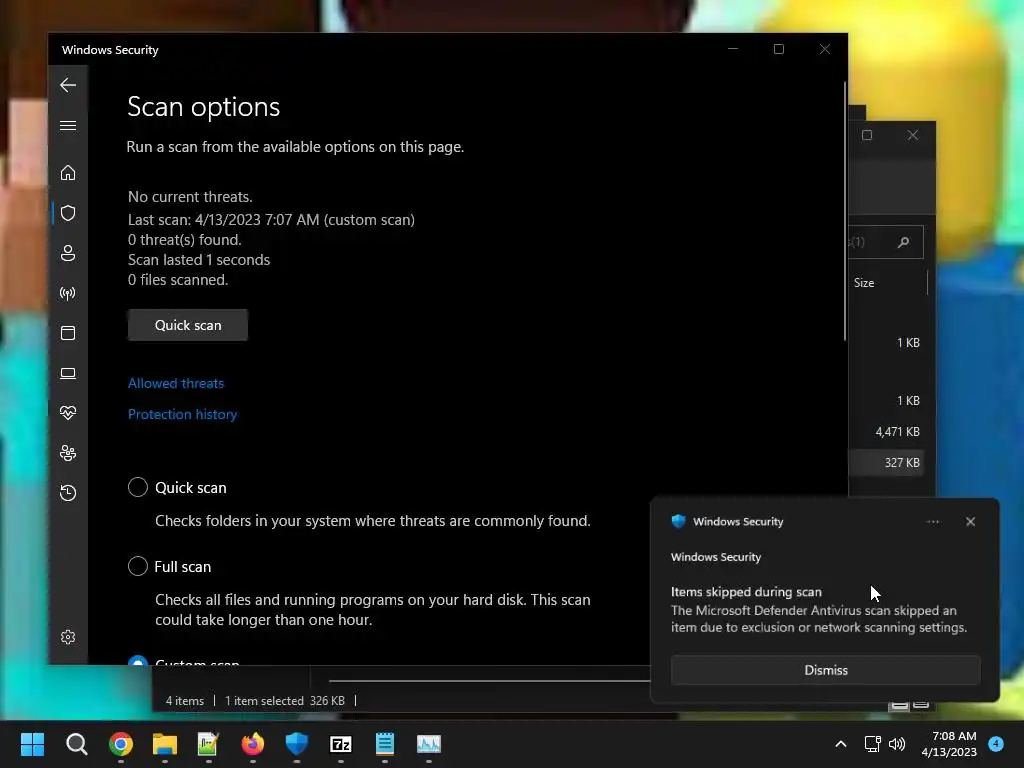Open the hamburger navigation menu
The width and height of the screenshot is (1024, 768).
click(x=68, y=125)
